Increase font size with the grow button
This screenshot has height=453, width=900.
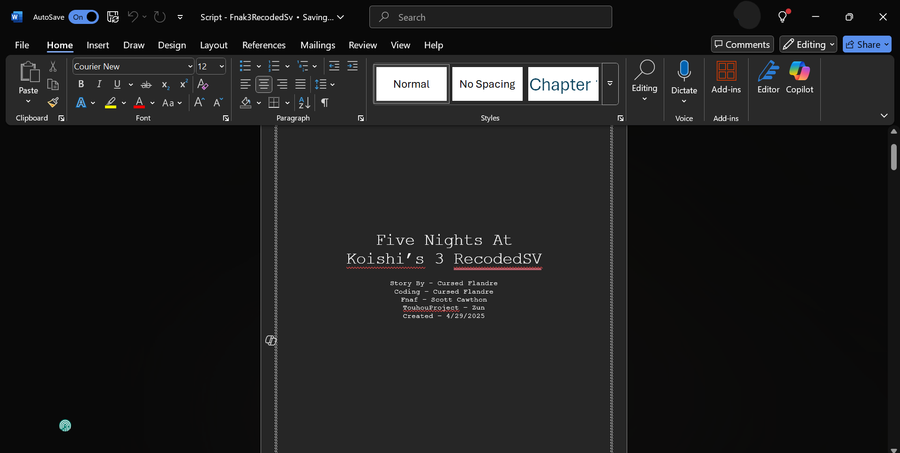pyautogui.click(x=199, y=103)
